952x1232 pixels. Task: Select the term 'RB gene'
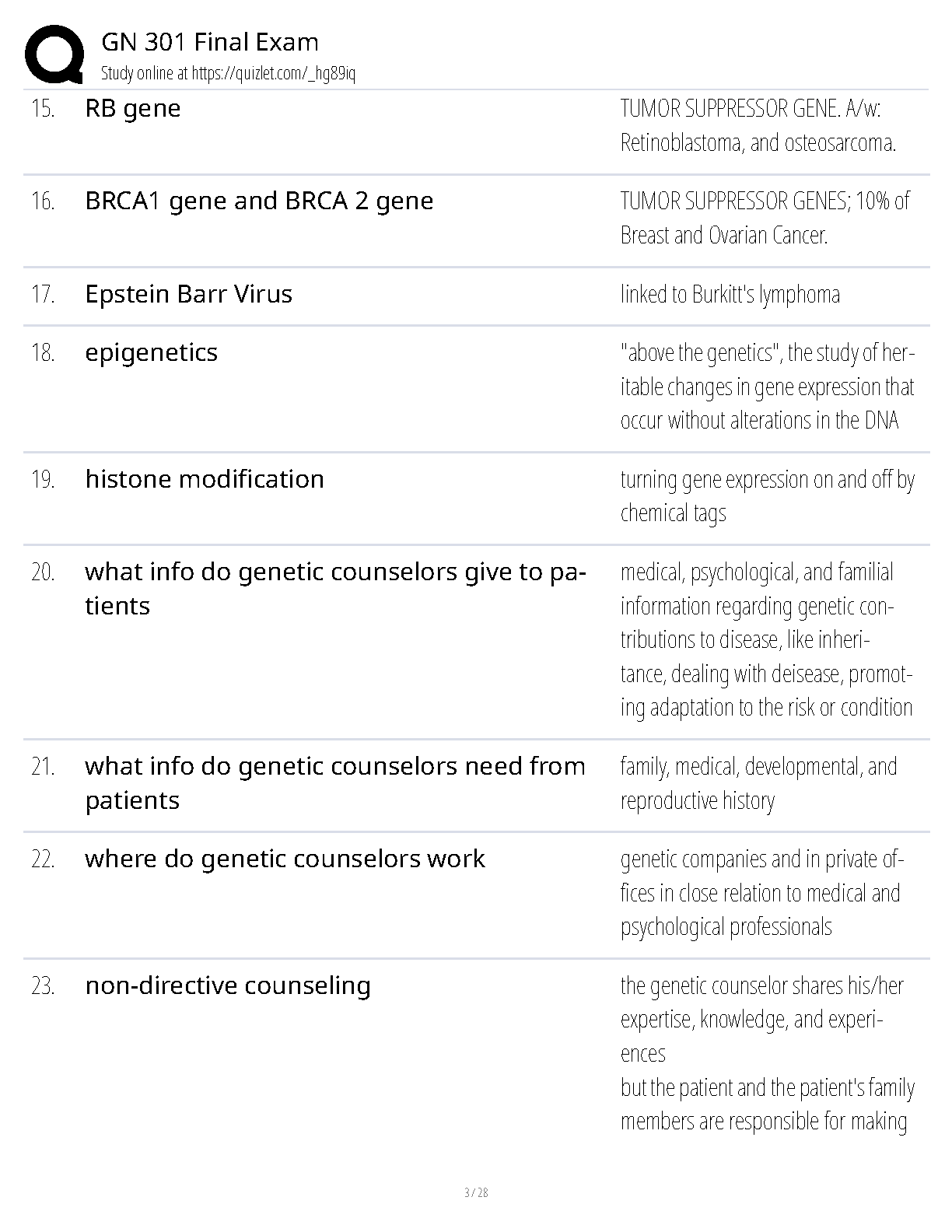(x=133, y=108)
